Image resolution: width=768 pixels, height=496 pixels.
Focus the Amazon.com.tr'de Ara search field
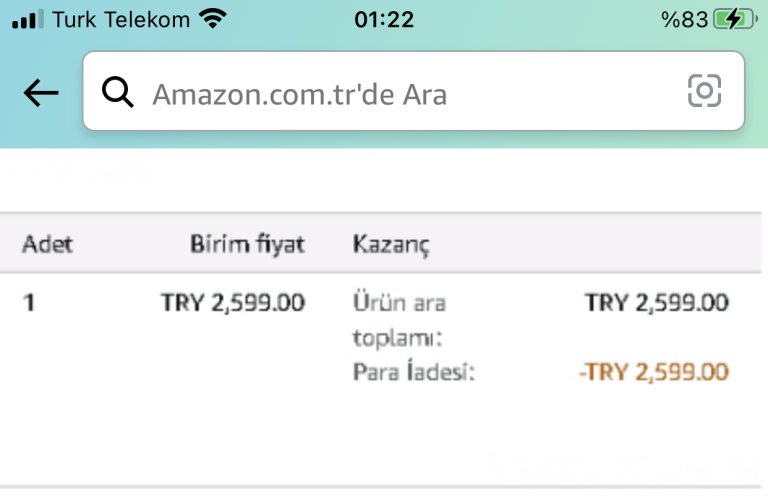pos(413,91)
